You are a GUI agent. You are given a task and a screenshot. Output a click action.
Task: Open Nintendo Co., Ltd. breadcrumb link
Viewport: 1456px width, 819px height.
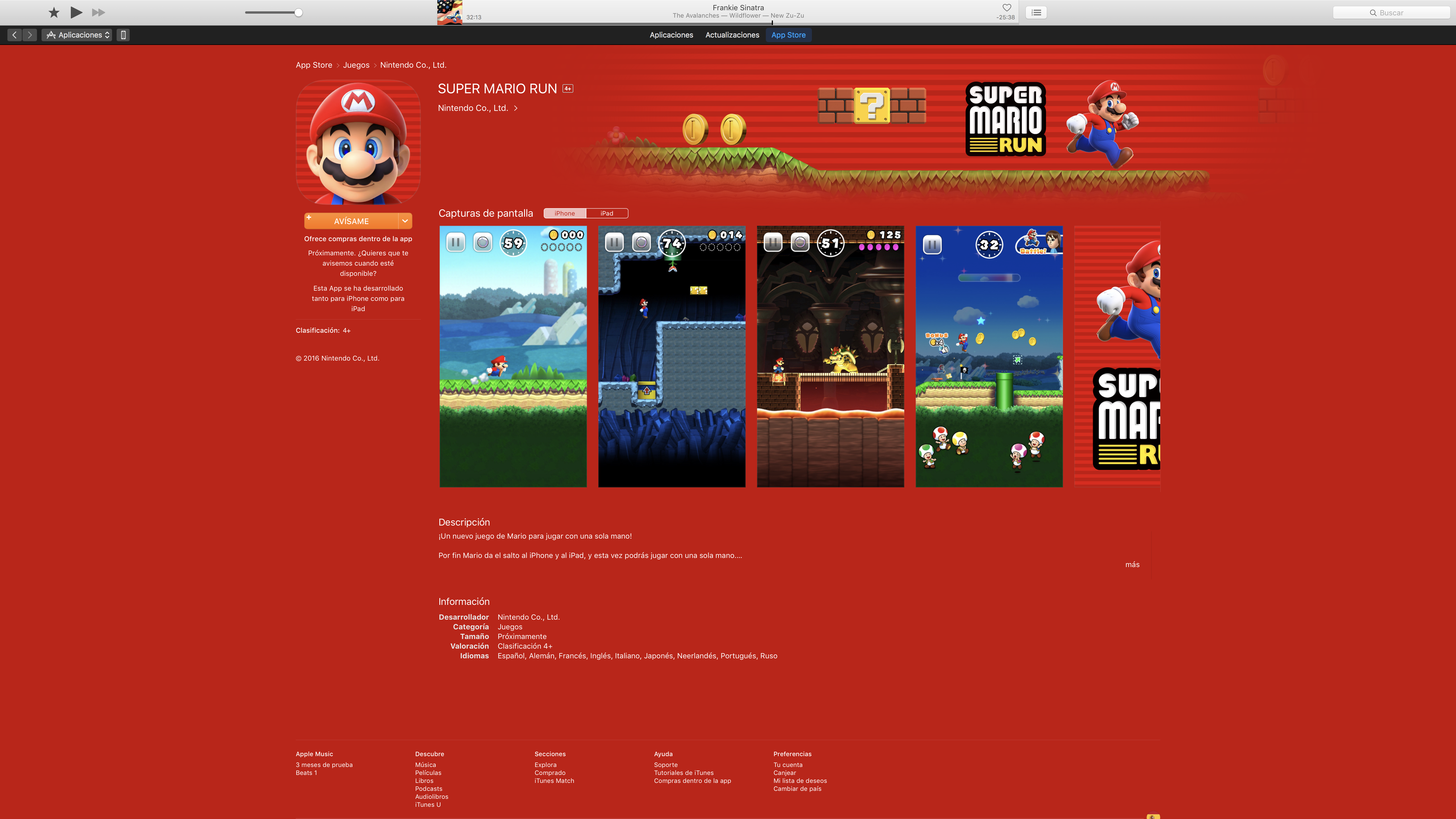[x=413, y=65]
